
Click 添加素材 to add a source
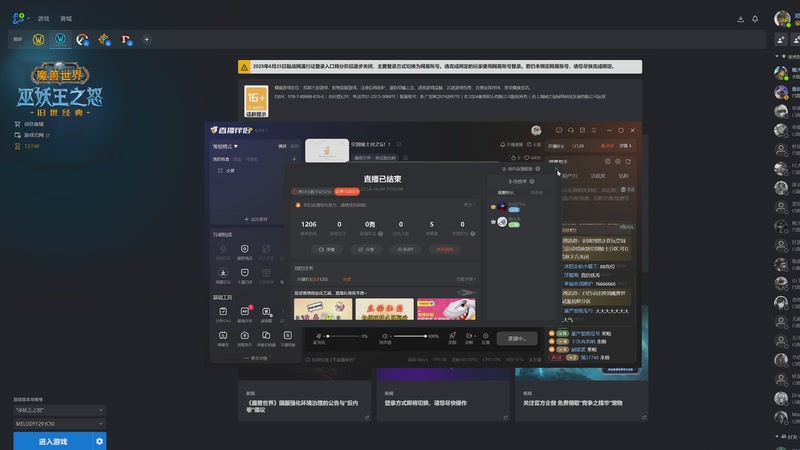[256, 219]
